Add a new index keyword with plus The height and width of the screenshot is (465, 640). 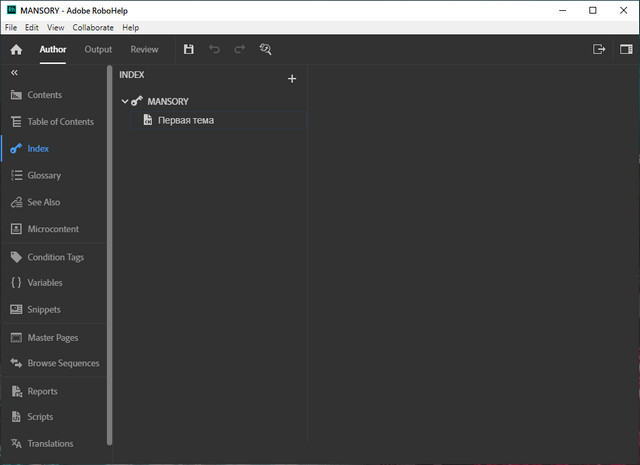click(x=292, y=79)
